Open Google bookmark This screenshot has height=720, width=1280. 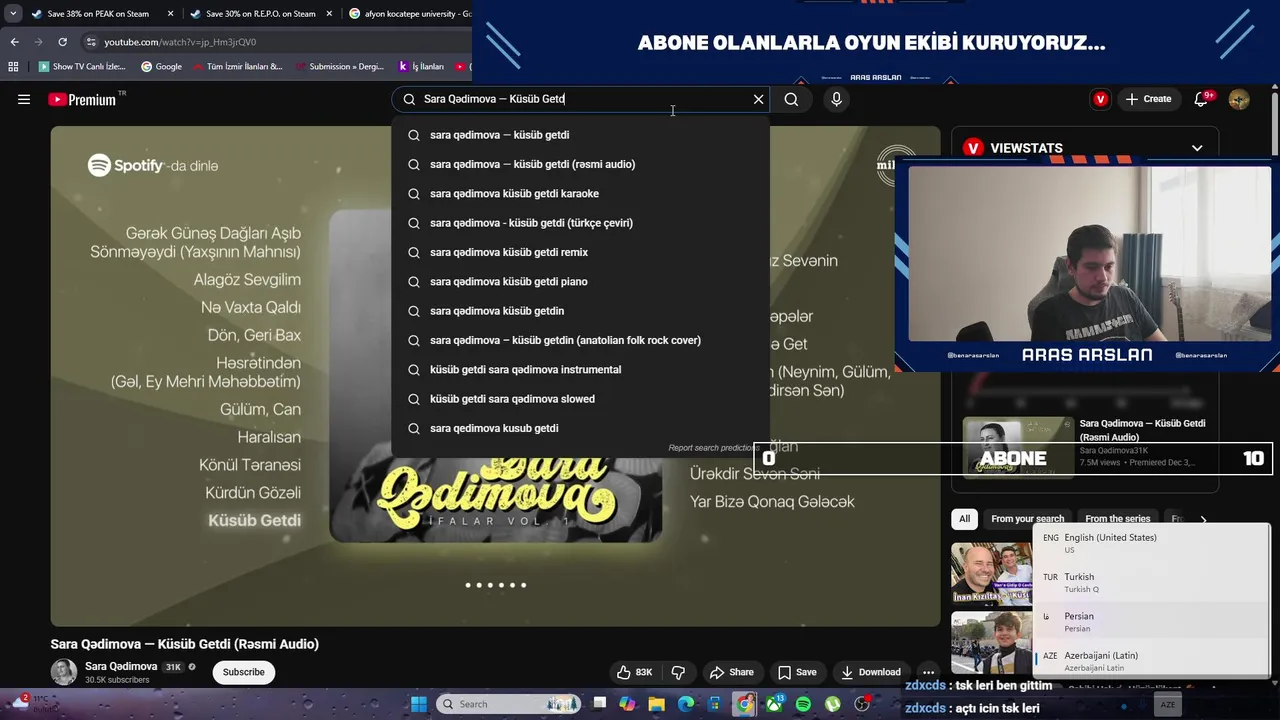161,67
